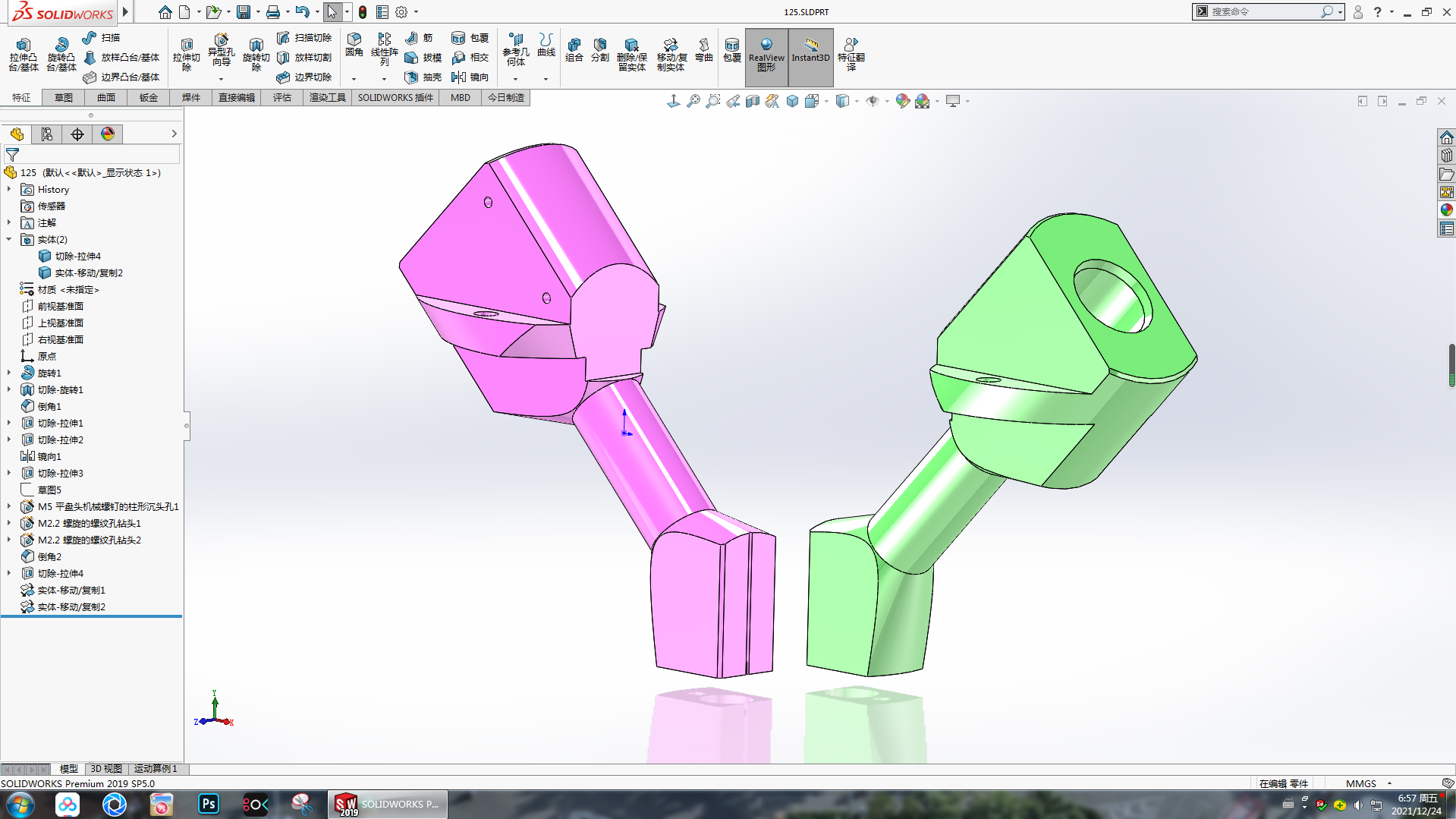Click the Previous View icon
1456x819 pixels.
click(x=733, y=101)
